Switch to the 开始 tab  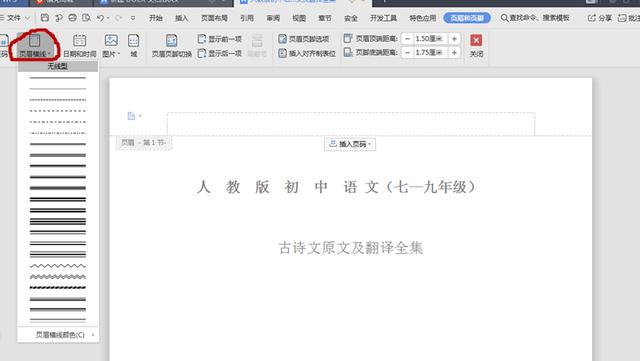(x=156, y=18)
